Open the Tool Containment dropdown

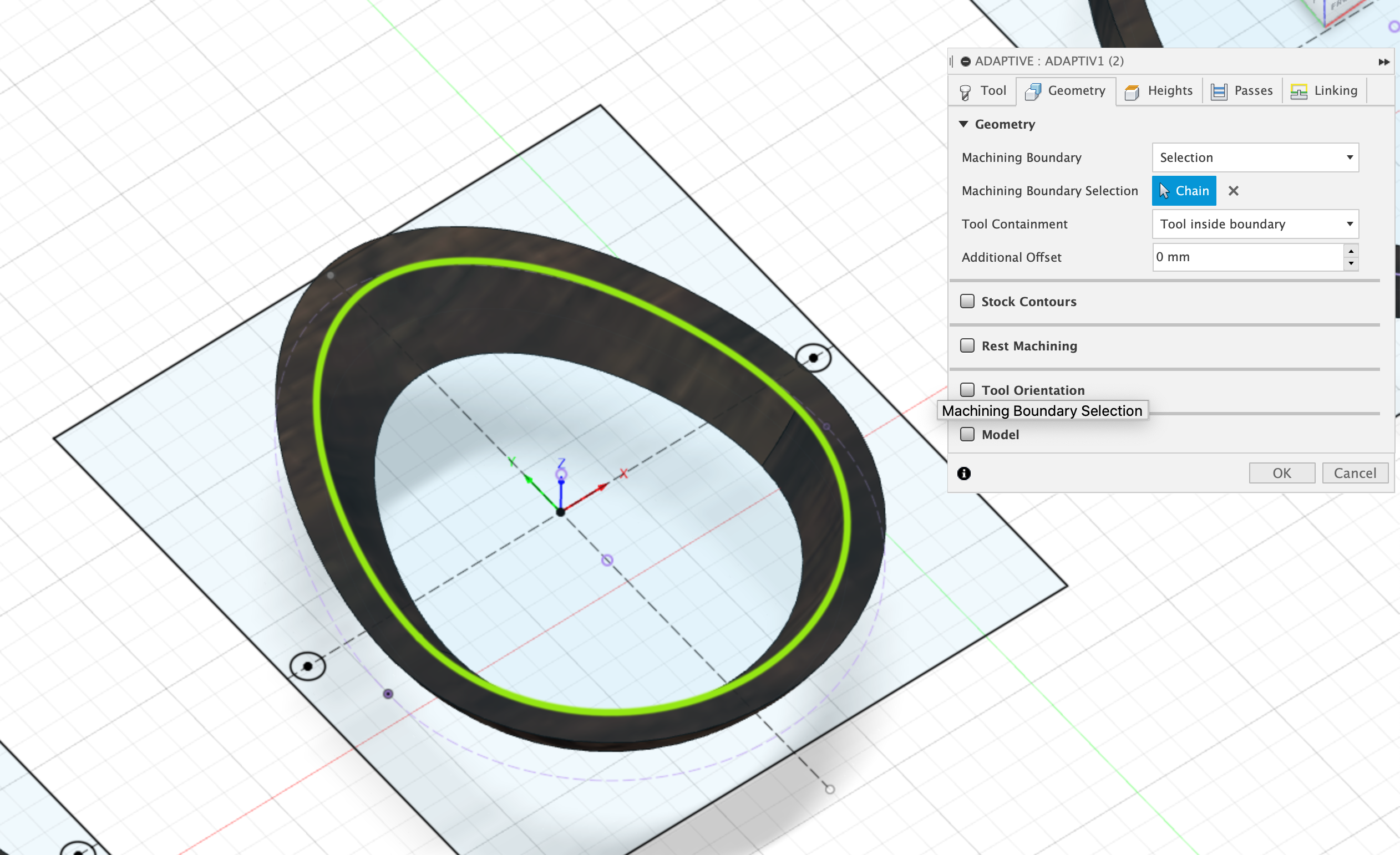(x=1255, y=224)
